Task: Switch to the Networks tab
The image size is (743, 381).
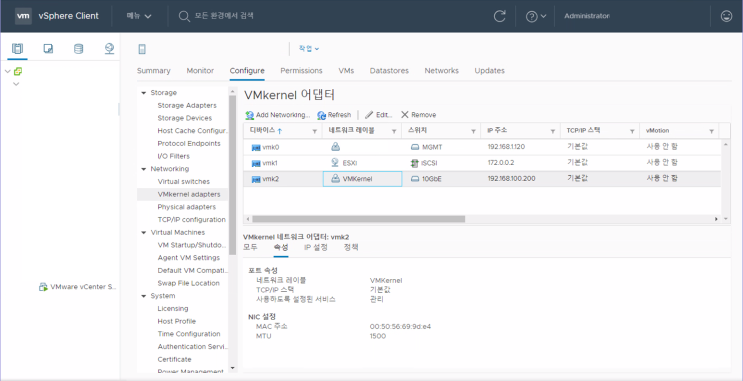Action: (x=442, y=71)
